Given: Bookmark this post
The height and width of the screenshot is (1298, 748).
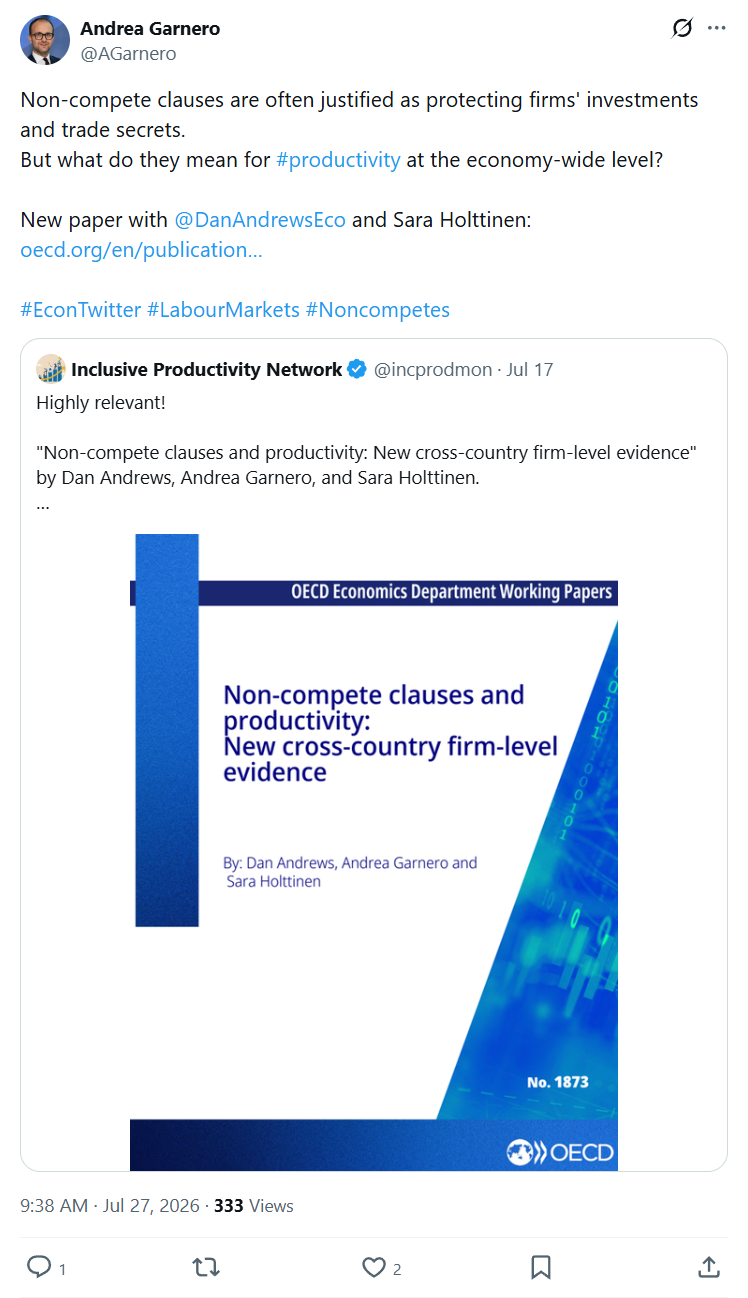Looking at the screenshot, I should click(541, 1267).
